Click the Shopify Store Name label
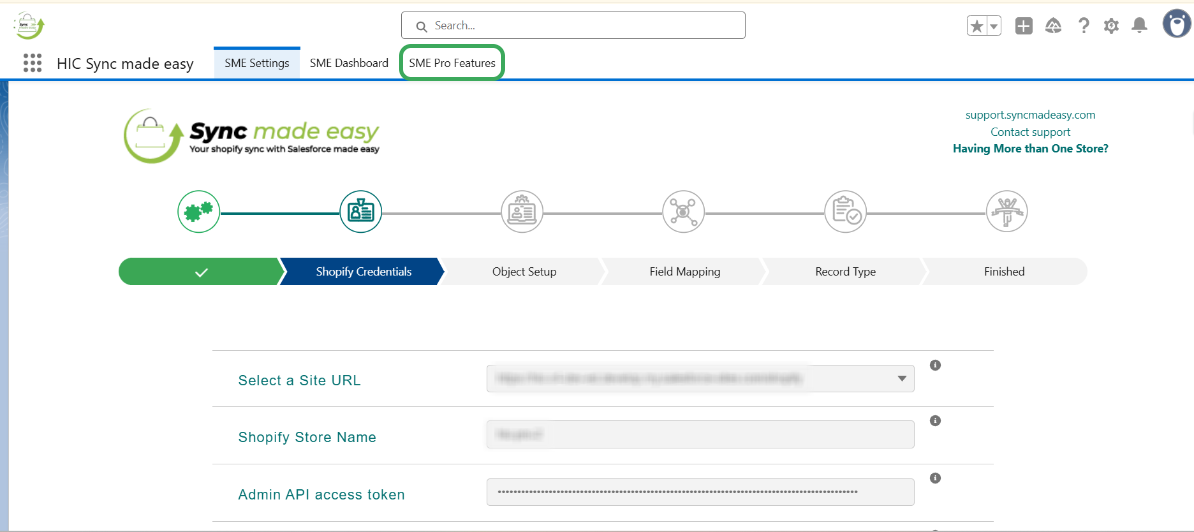Screen dimensions: 1194x532 [x=307, y=438]
